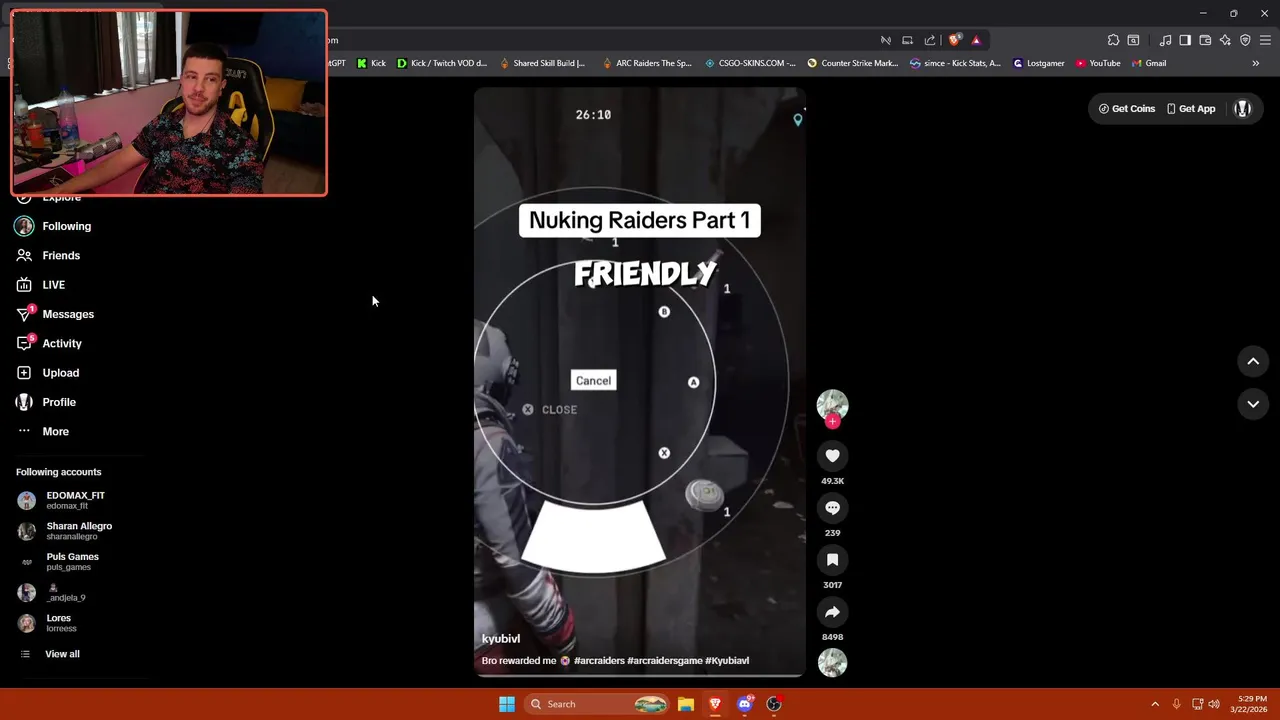Go to LIVE in the sidebar
Image resolution: width=1280 pixels, height=720 pixels.
click(53, 285)
